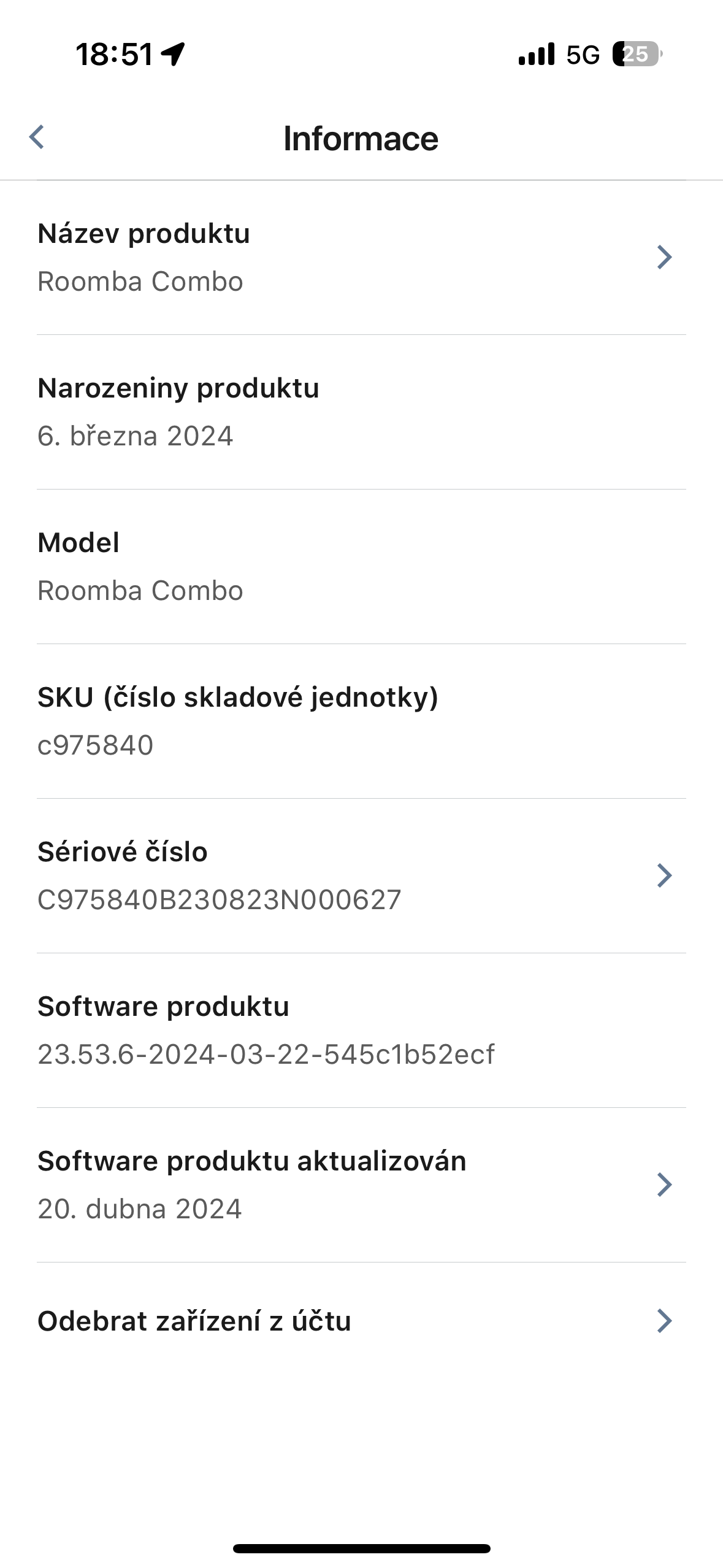Screen dimensions: 723x1568
Task: Tap the cellular signal indicator
Action: pyautogui.click(x=535, y=55)
